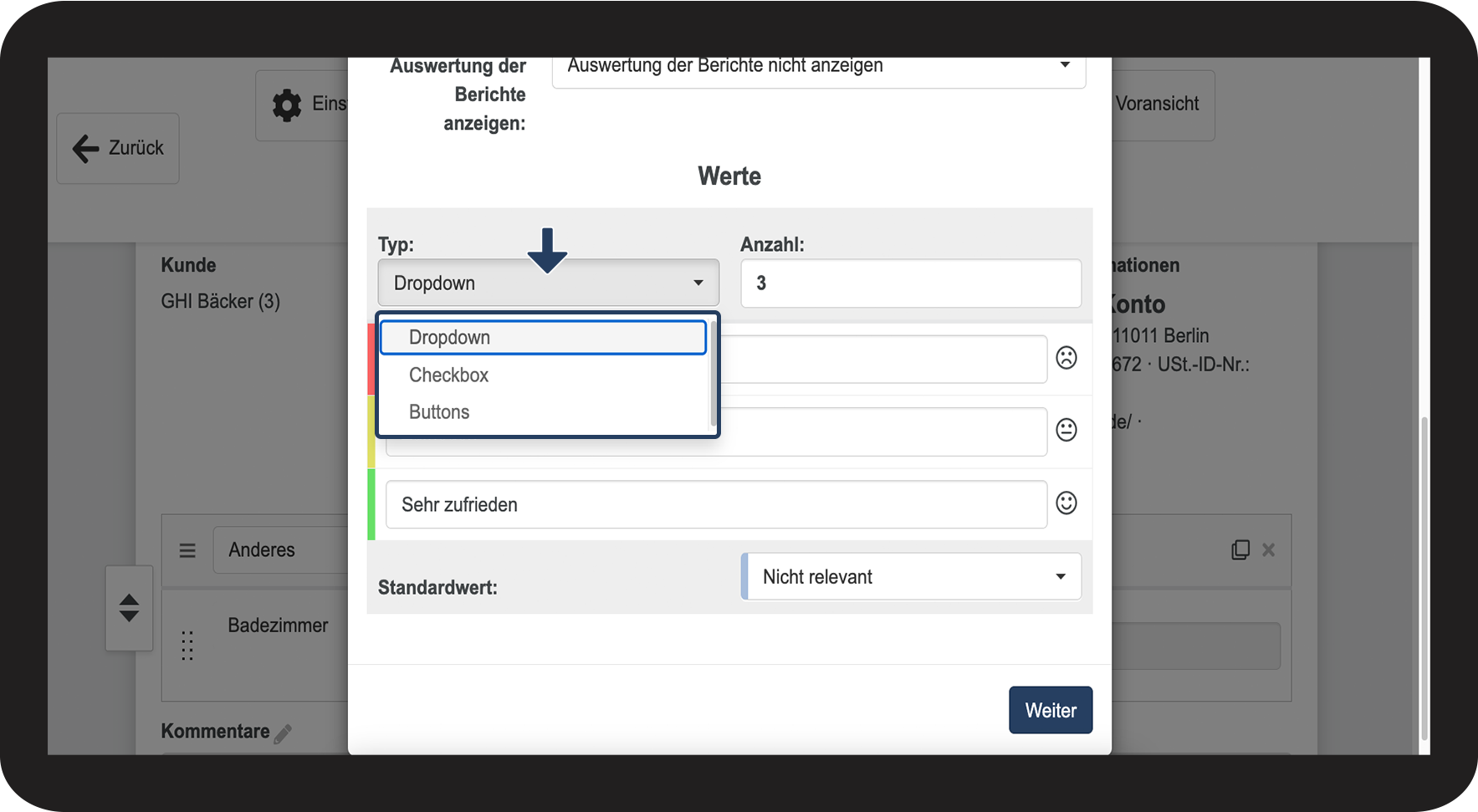Click the yellow color bar of second value
This screenshot has width=1478, height=812.
coord(371,432)
